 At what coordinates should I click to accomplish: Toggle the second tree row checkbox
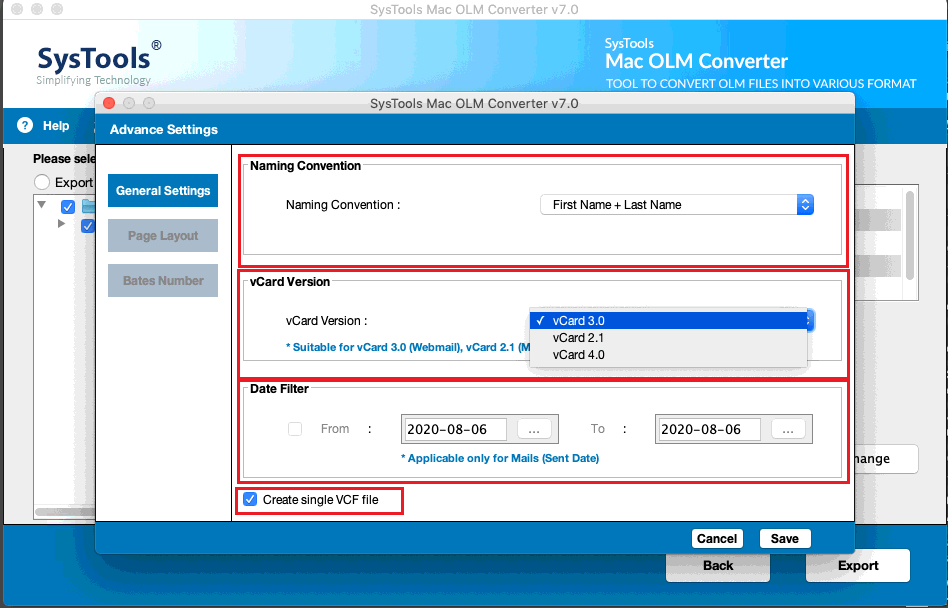(x=88, y=225)
